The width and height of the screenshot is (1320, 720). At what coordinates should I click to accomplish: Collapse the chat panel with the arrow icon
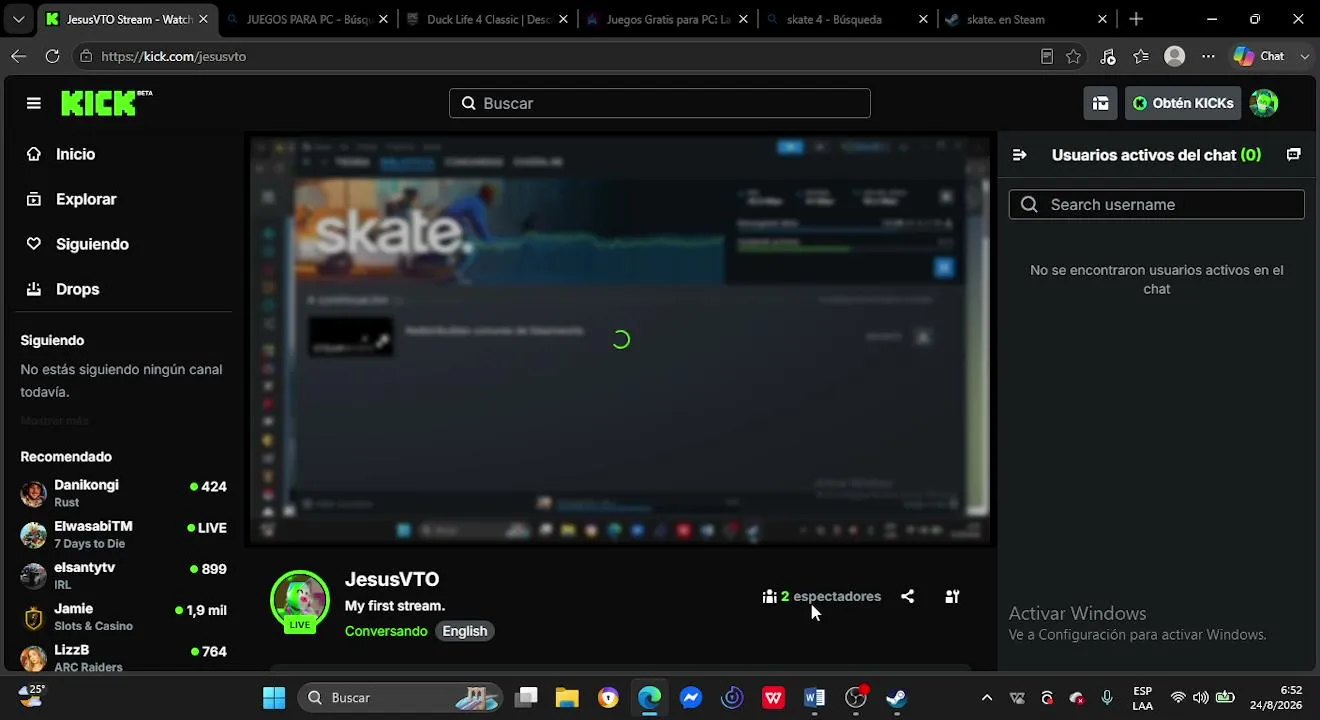tap(1019, 155)
